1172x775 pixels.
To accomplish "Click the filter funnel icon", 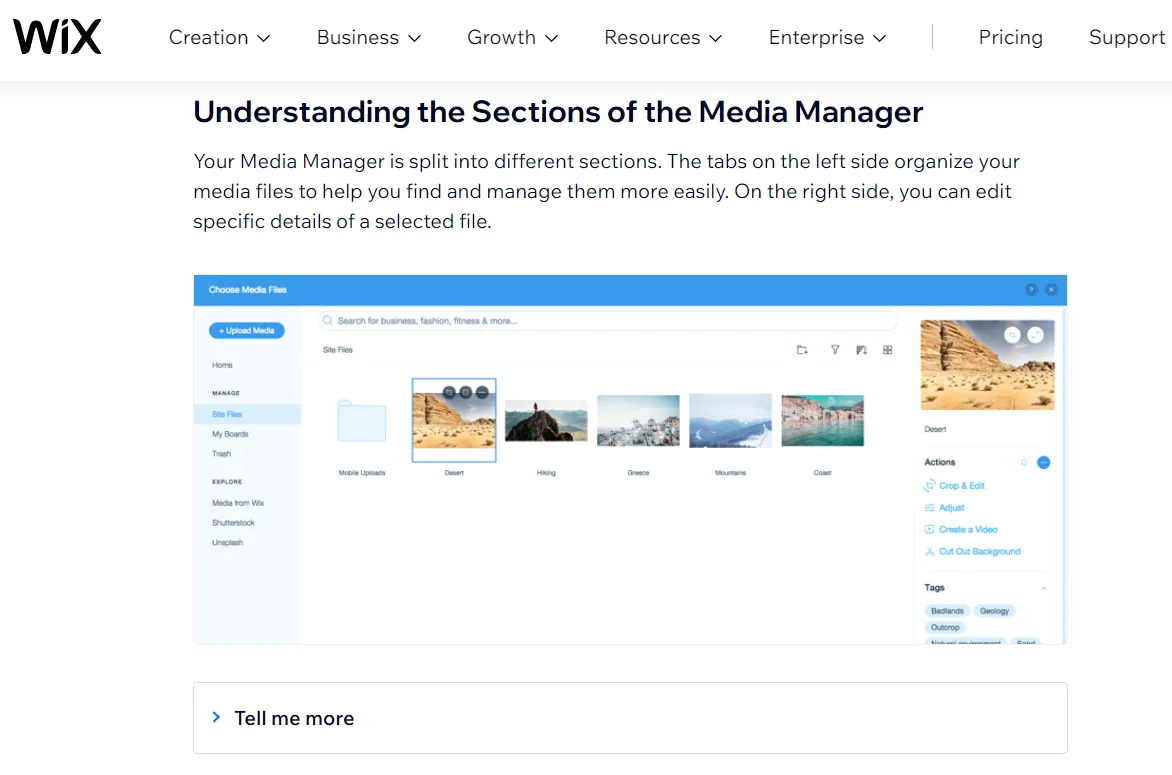I will tap(835, 350).
